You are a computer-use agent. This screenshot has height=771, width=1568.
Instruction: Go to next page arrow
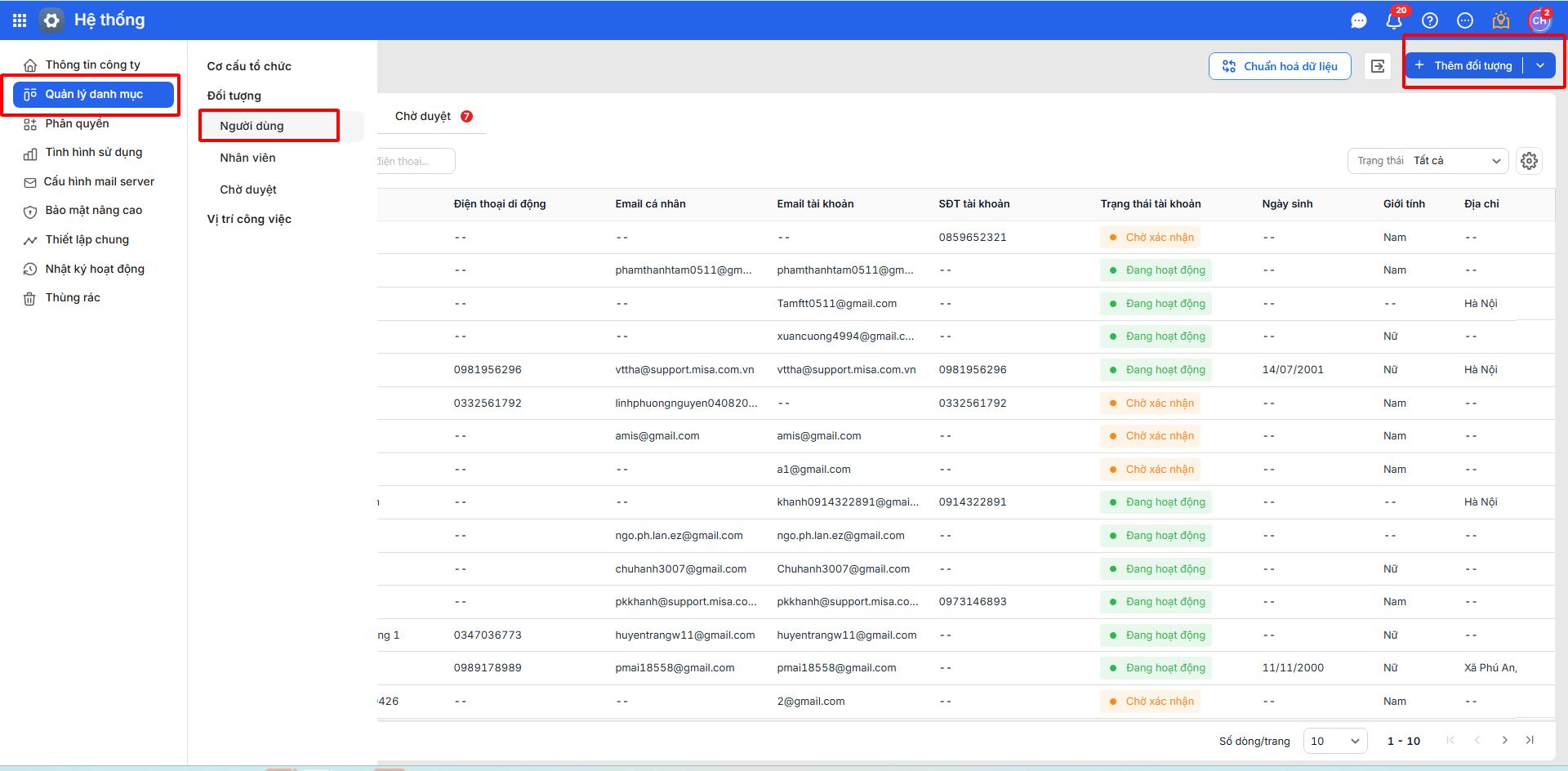click(x=1504, y=740)
